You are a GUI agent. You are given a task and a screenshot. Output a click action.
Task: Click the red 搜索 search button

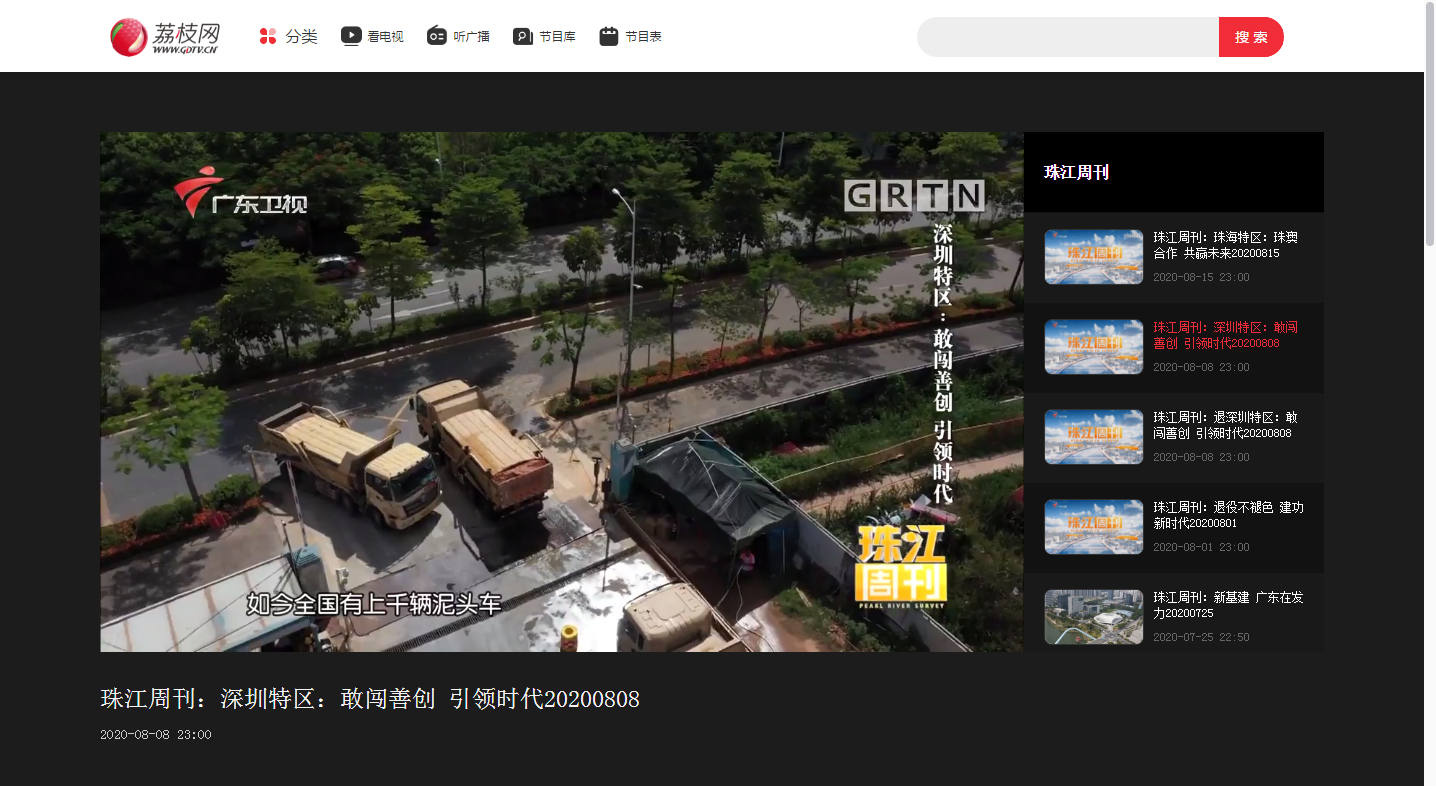(1251, 37)
